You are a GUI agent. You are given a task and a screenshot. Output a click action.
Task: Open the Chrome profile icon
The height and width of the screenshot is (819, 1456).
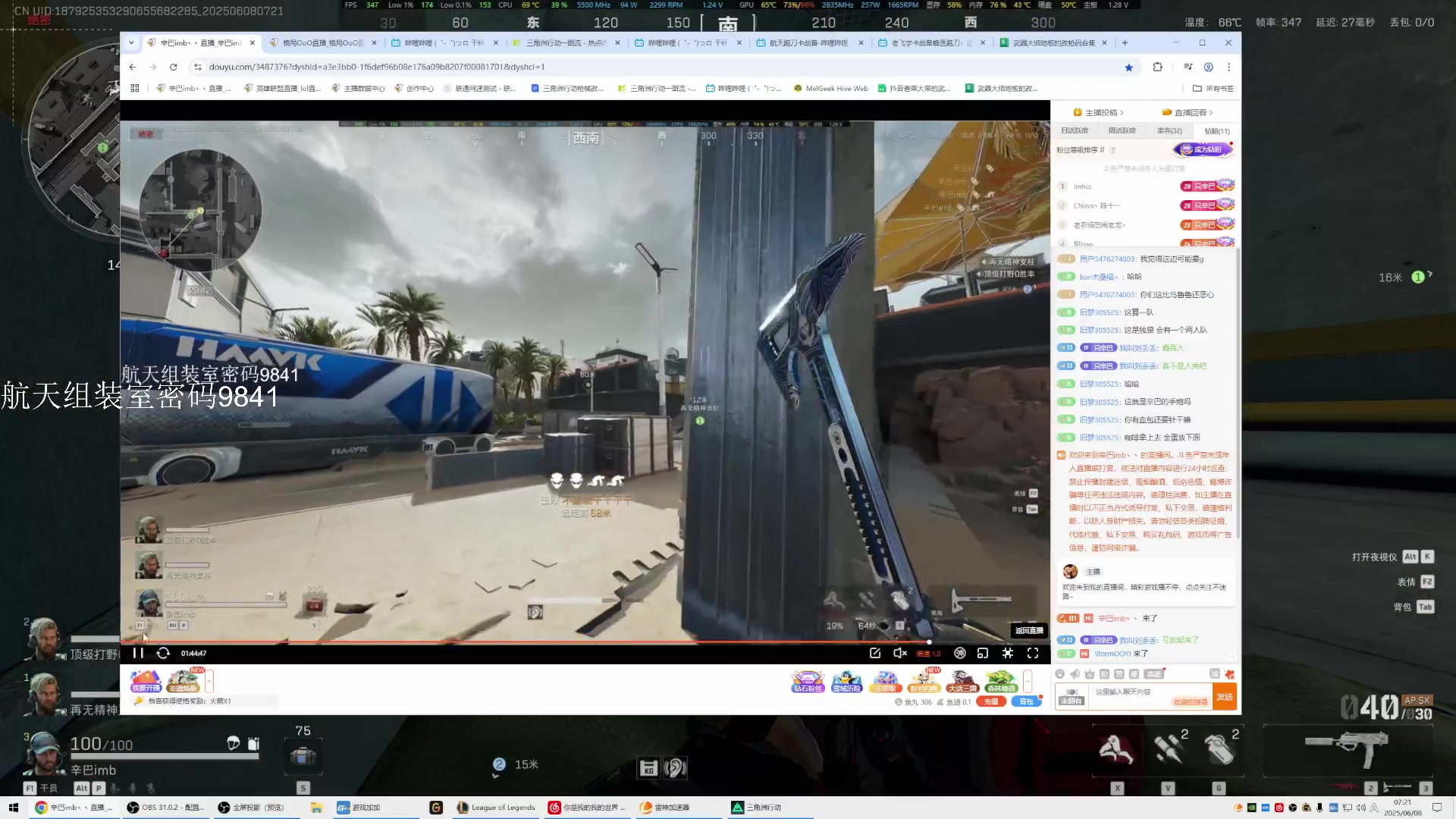(x=1209, y=67)
